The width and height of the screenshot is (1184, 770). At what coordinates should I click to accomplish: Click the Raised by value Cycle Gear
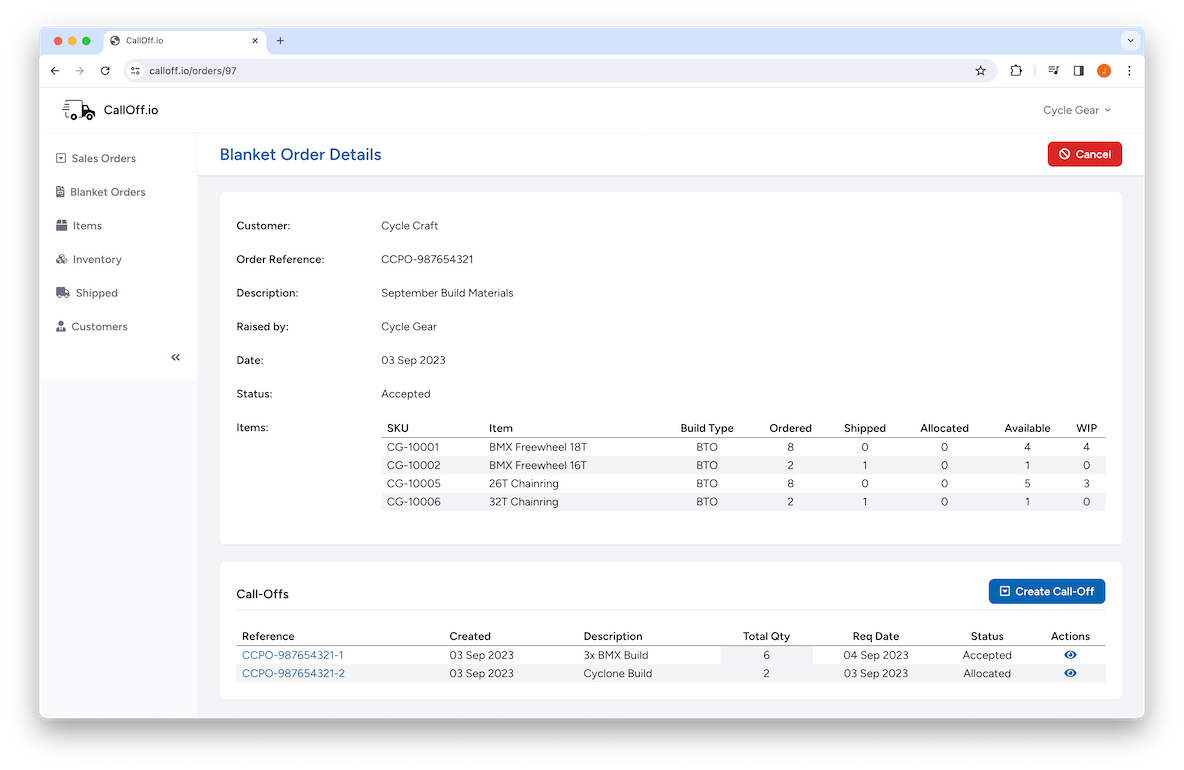(409, 327)
